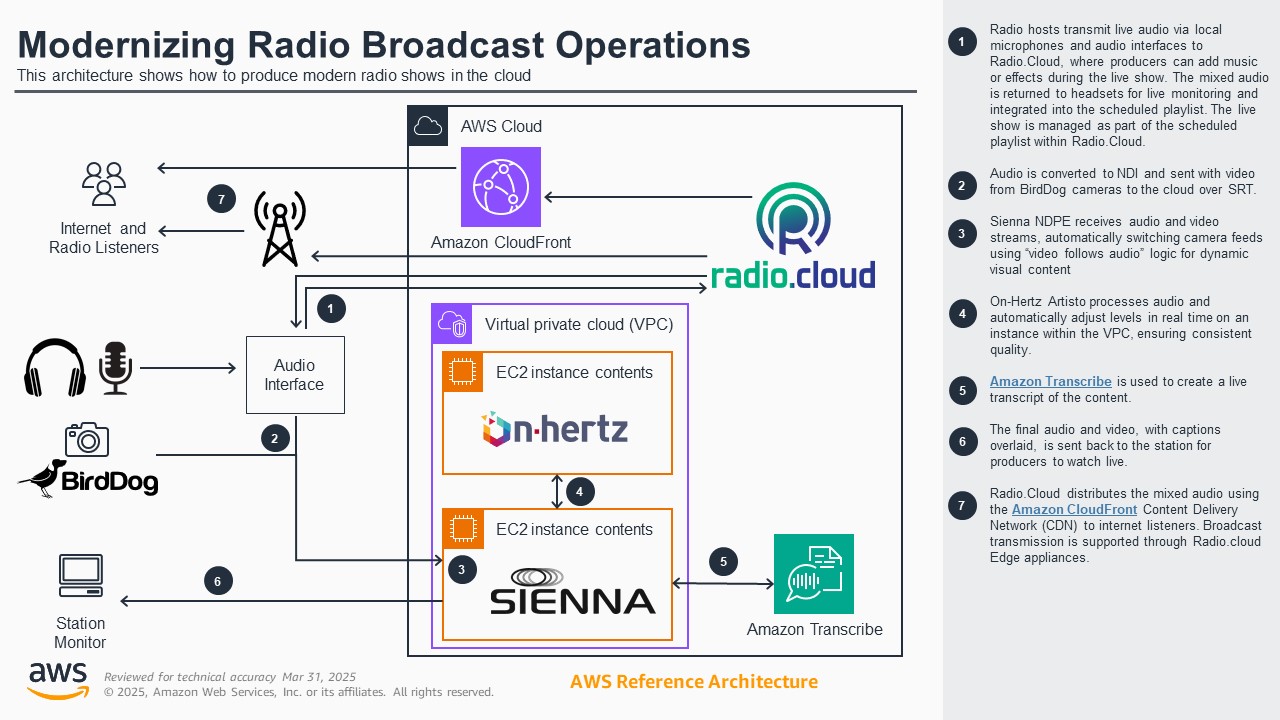Click the Amazon Transcribe service icon
This screenshot has height=720, width=1280.
[814, 574]
